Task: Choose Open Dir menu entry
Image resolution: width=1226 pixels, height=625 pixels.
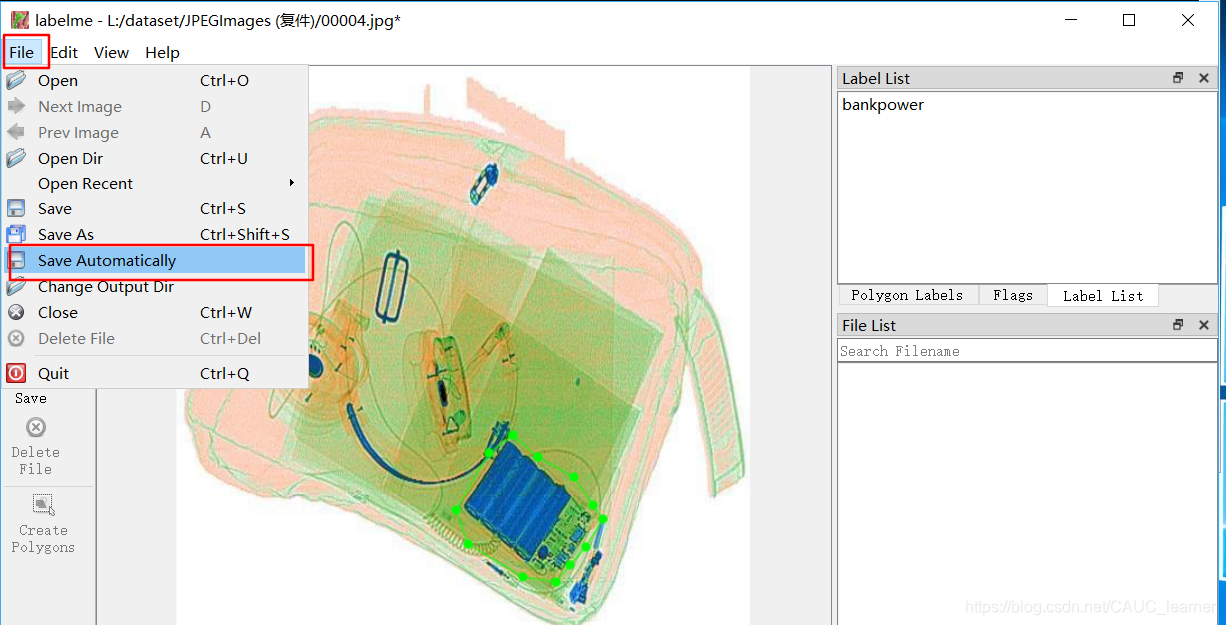Action: tap(155, 159)
